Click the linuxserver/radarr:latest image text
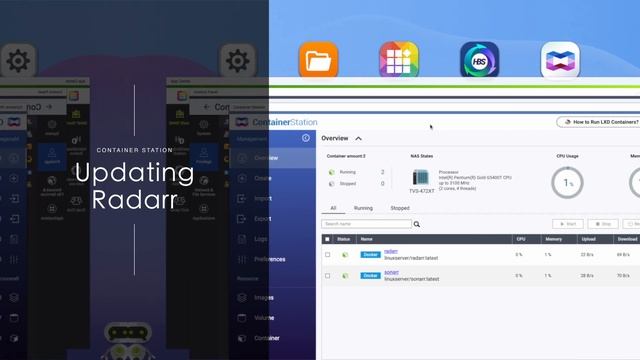The image size is (640, 360). pyautogui.click(x=411, y=258)
